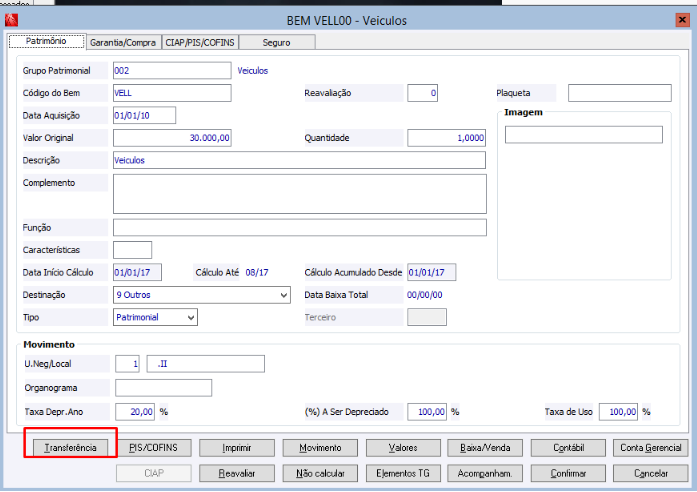Click the Acompanham. button
This screenshot has height=492, width=697.
coord(485,473)
